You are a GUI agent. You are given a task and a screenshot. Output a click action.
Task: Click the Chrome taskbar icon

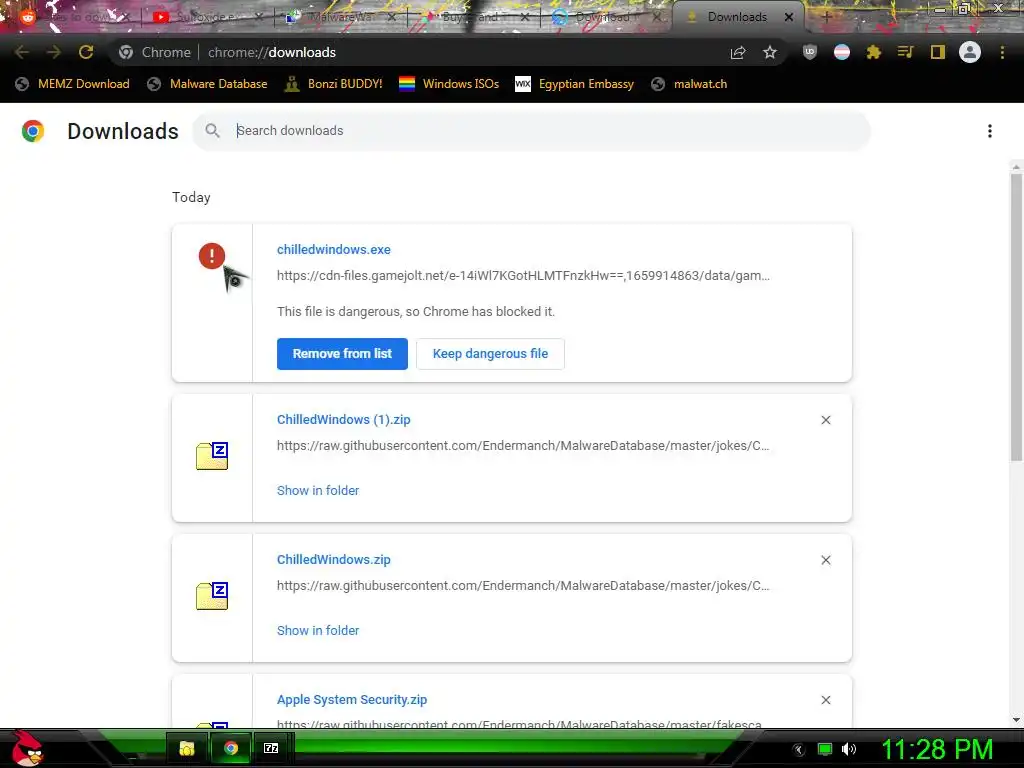(x=231, y=748)
